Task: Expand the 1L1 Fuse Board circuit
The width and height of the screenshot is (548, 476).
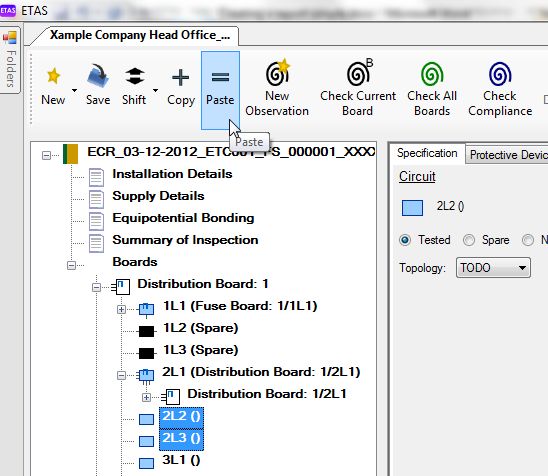Action: coord(121,309)
